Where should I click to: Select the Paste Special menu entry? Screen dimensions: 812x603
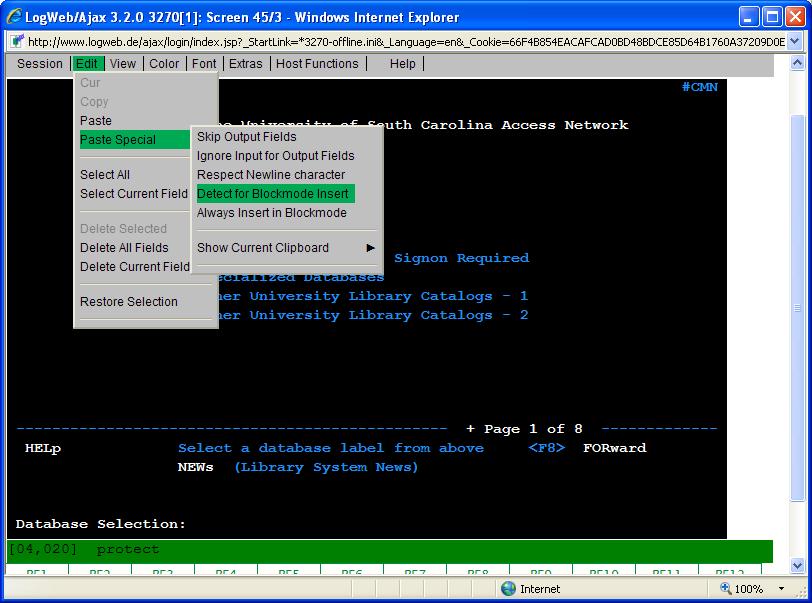click(135, 140)
